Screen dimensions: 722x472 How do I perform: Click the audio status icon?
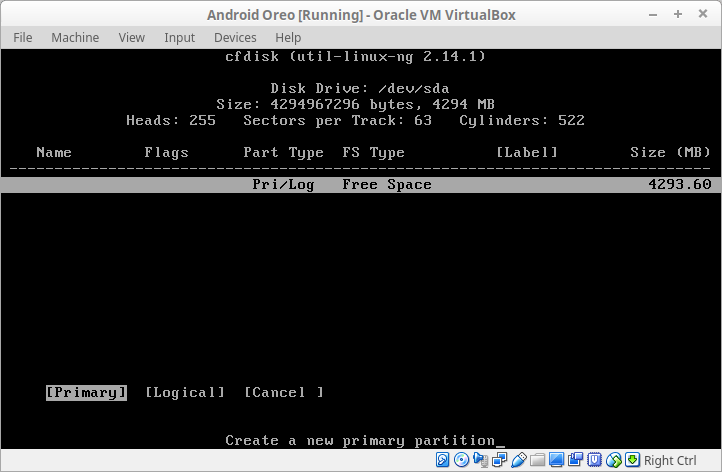[x=480, y=460]
